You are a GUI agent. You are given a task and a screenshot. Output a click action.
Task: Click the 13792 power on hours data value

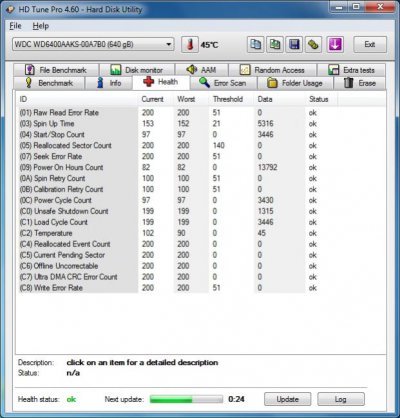click(267, 167)
